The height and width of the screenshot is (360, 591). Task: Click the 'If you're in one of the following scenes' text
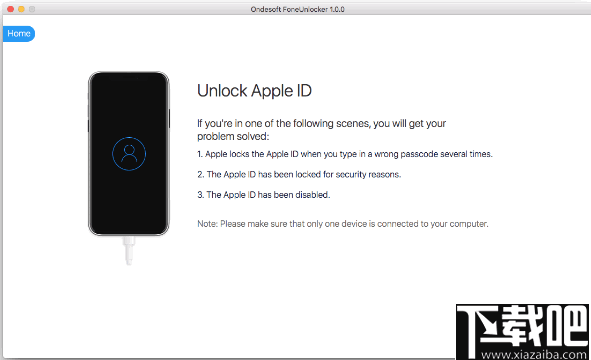(x=322, y=130)
